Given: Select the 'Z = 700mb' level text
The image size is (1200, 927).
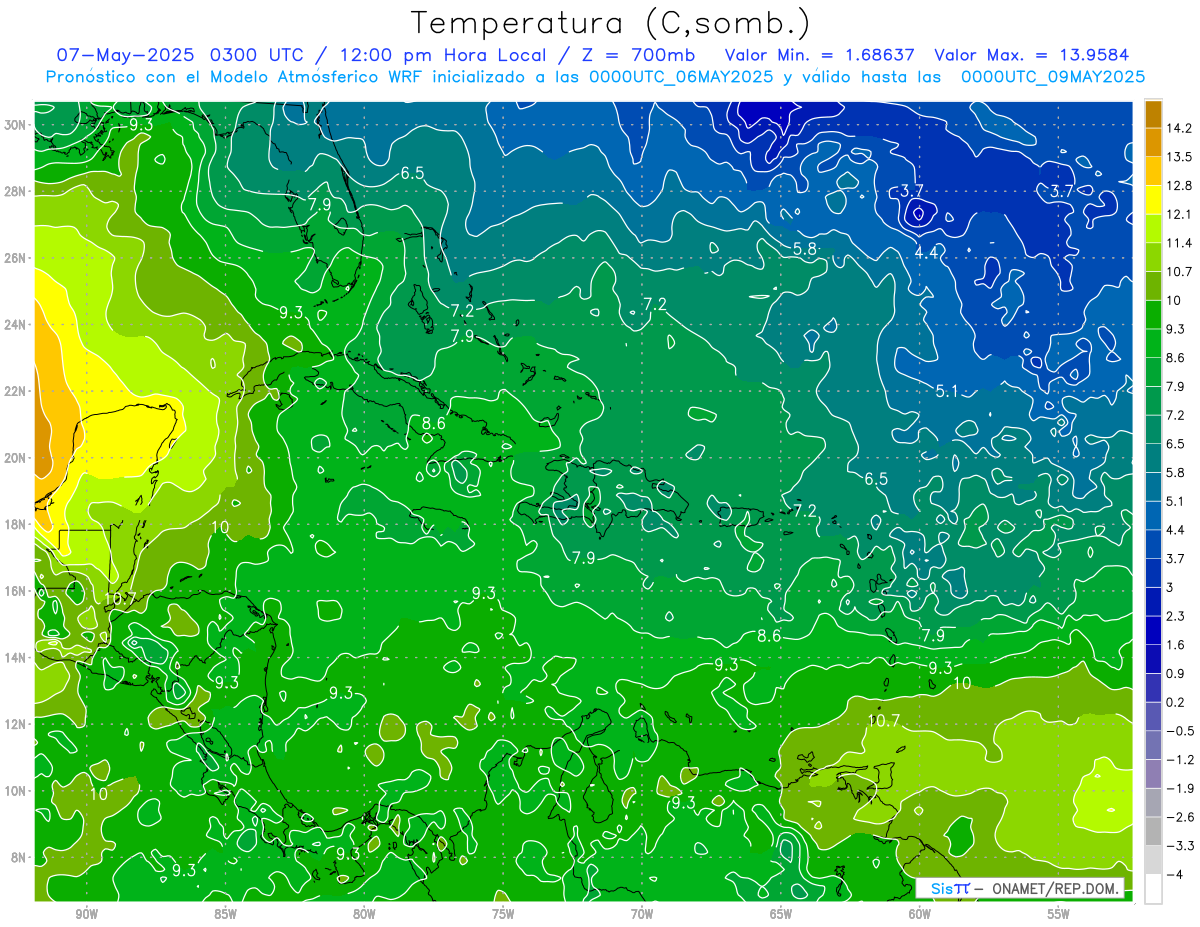Looking at the screenshot, I should coord(641,54).
